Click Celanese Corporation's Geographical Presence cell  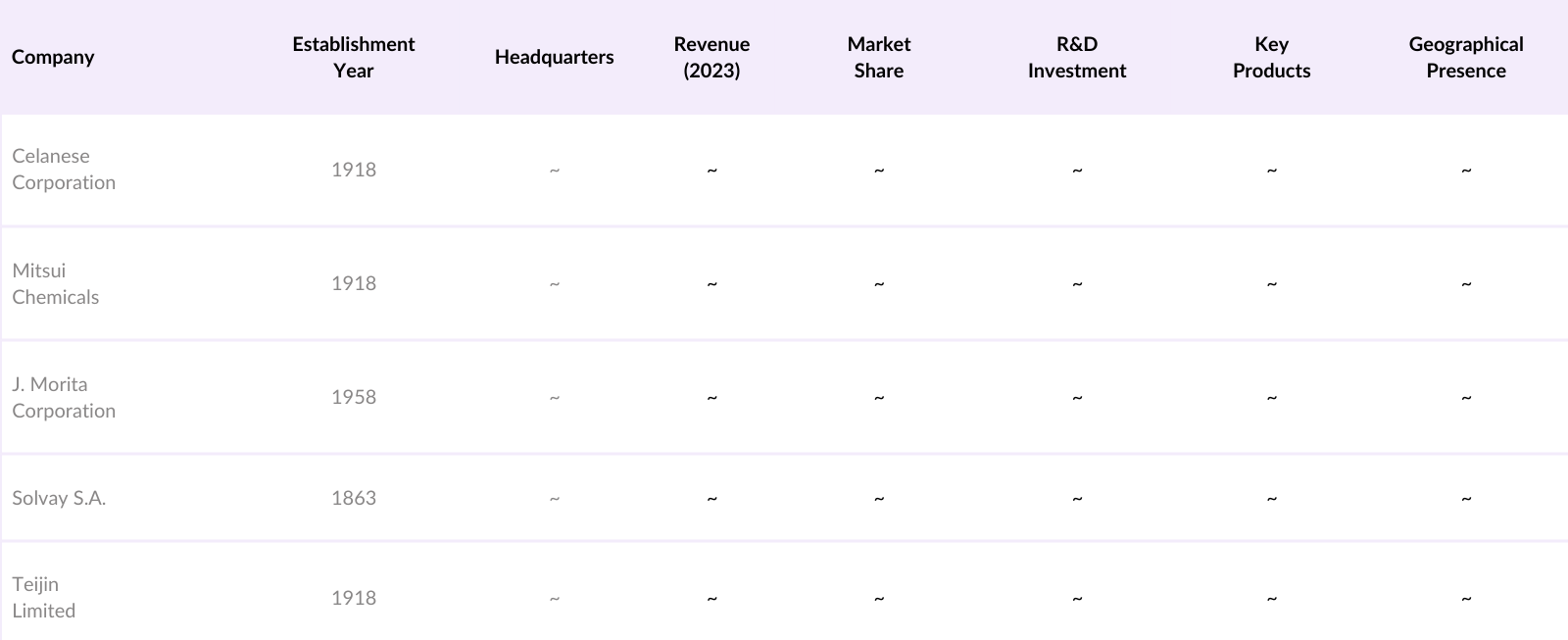point(1466,170)
